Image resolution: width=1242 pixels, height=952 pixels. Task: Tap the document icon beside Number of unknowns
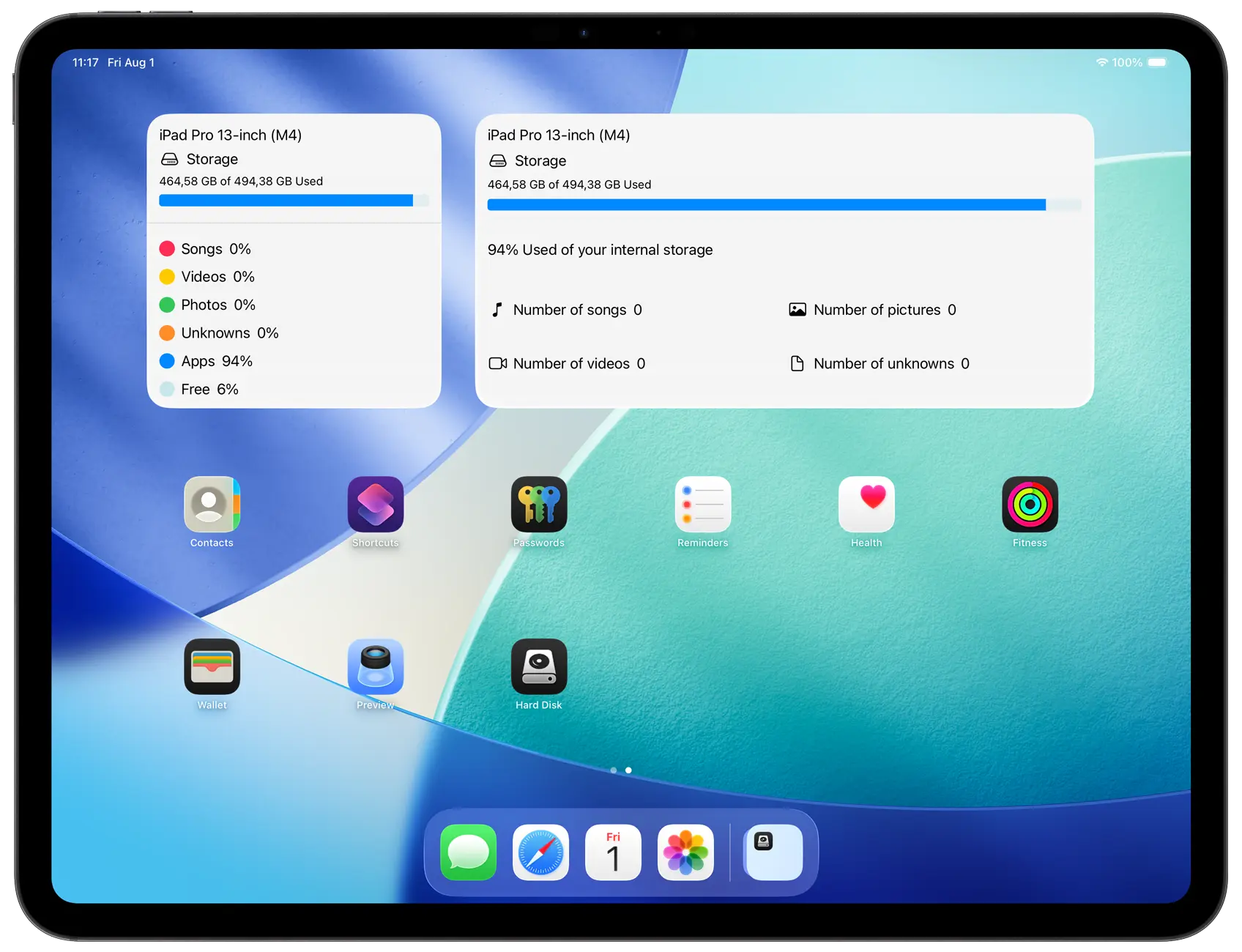point(797,363)
